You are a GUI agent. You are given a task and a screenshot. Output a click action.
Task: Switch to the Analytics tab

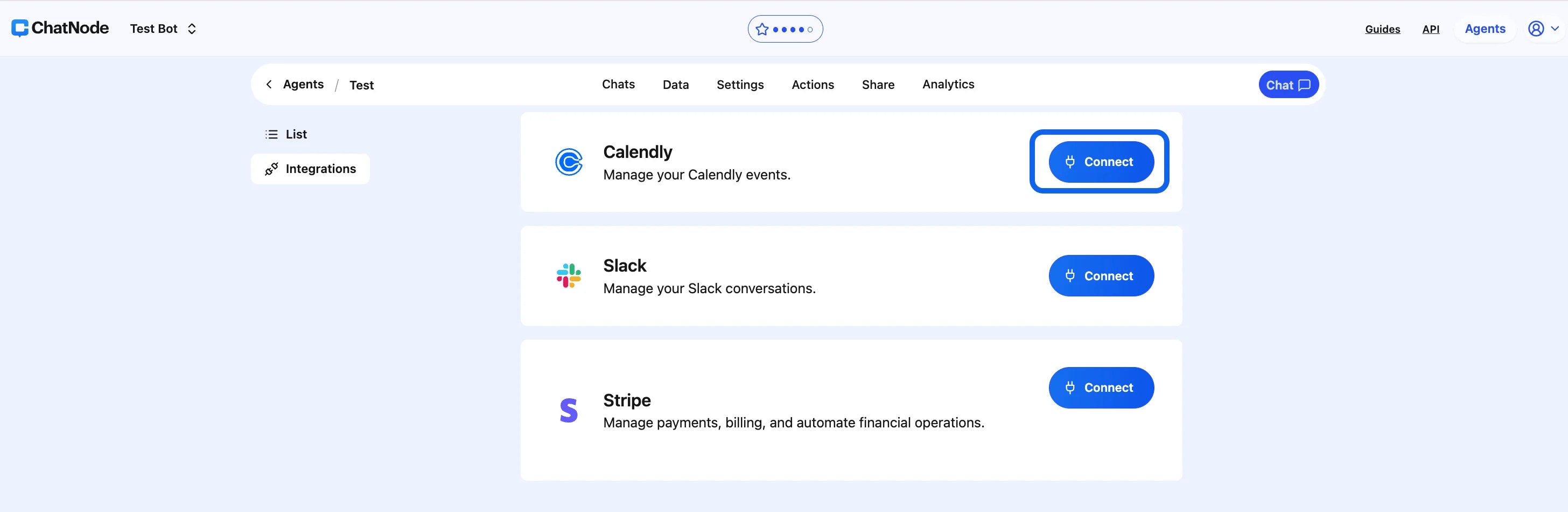tap(948, 84)
